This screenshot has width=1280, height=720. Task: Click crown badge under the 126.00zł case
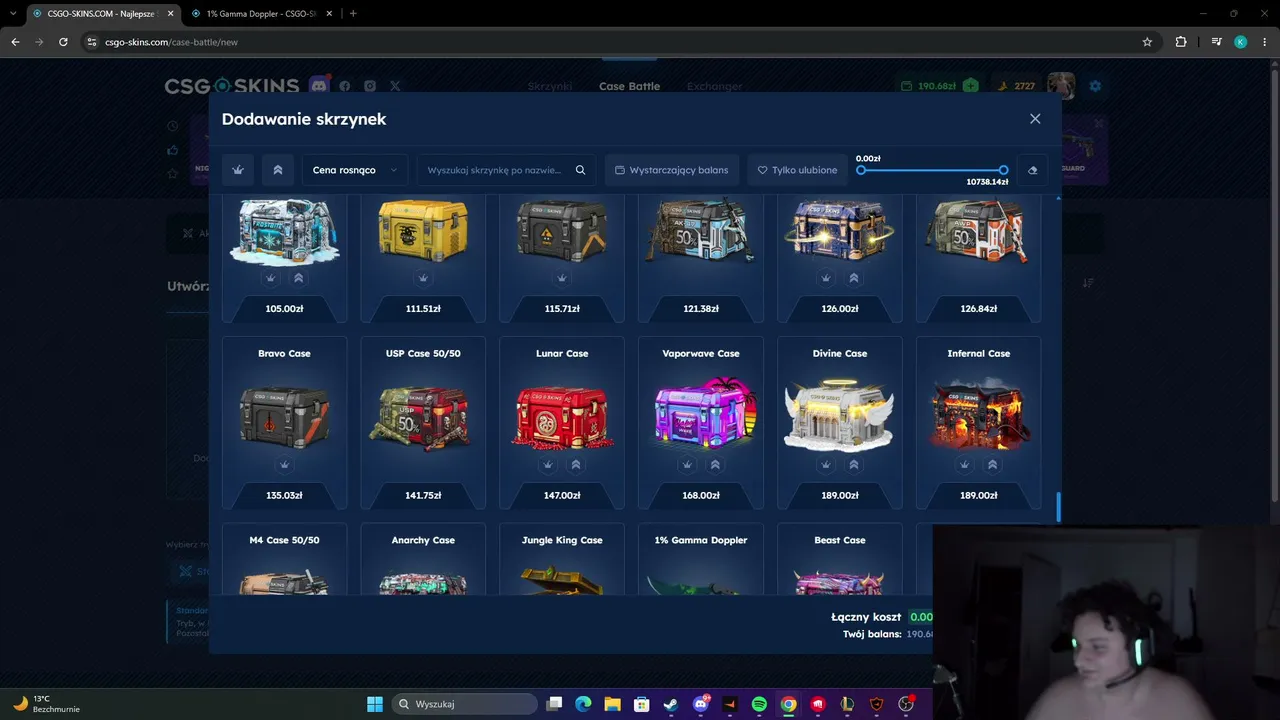pyautogui.click(x=826, y=278)
